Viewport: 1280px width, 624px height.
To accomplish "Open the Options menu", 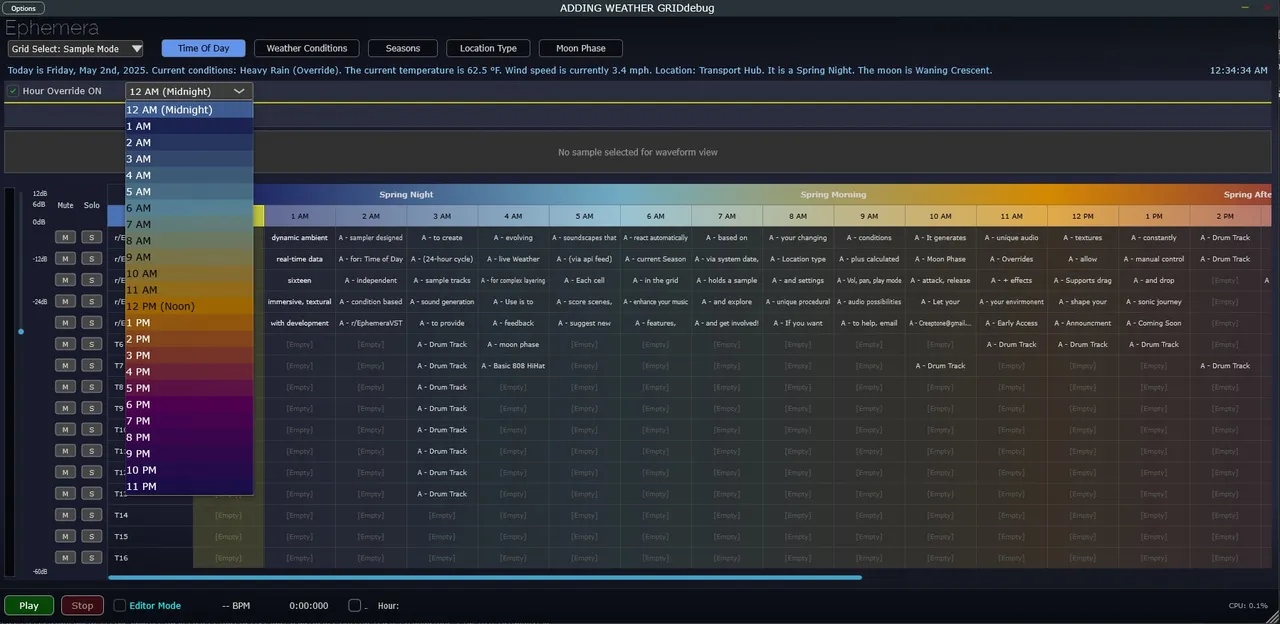I will click(24, 8).
